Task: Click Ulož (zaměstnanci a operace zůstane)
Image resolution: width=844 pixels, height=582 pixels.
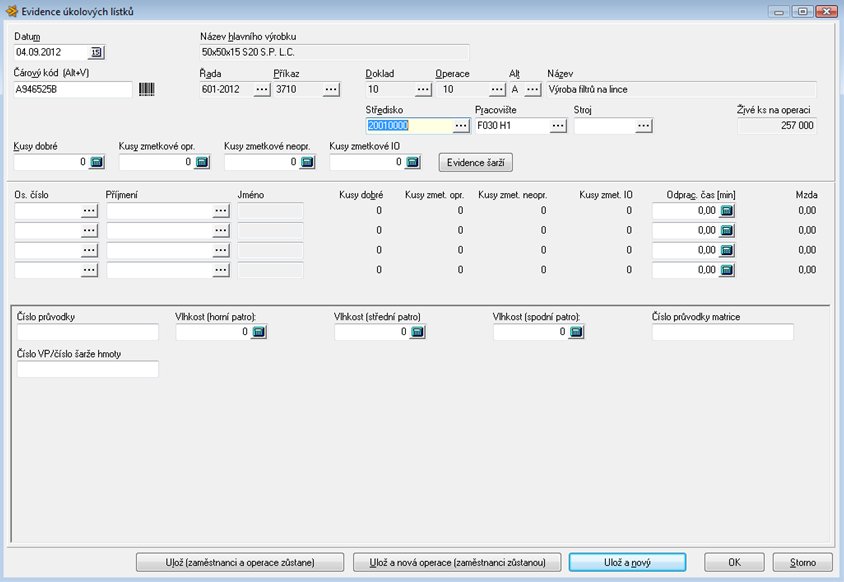Action: [240, 563]
